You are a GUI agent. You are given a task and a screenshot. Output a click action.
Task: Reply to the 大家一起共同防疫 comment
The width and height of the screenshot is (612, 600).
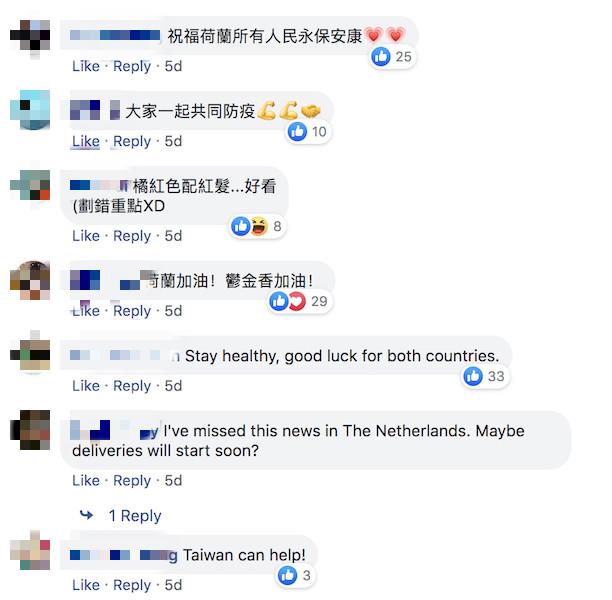132,141
